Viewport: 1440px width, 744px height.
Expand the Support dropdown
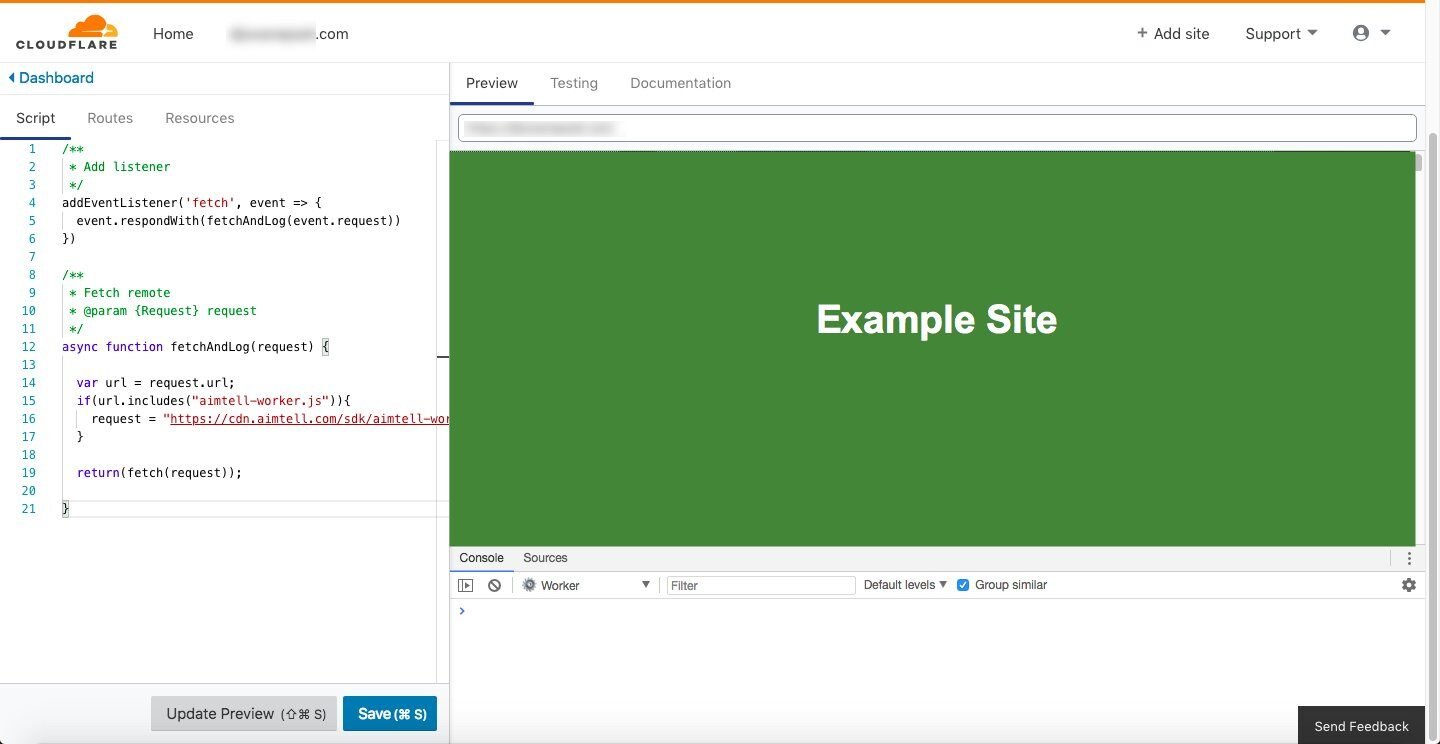(1281, 34)
